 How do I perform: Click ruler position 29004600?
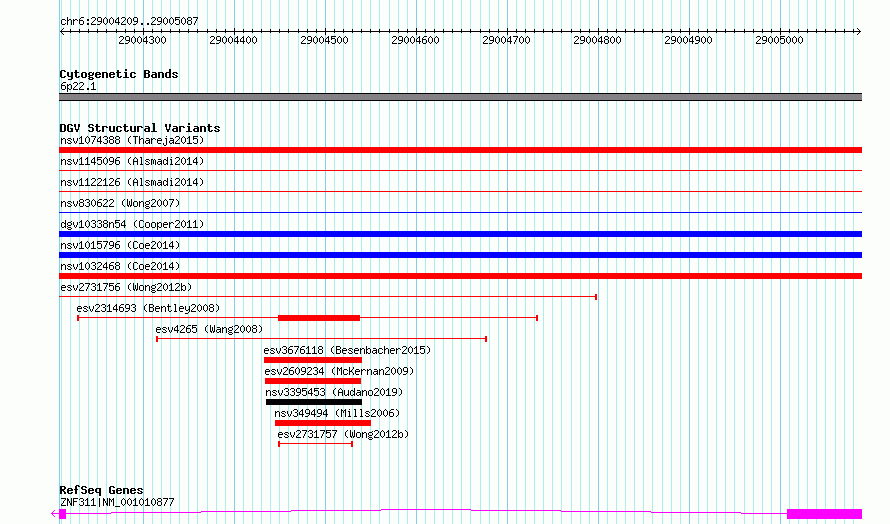pos(415,40)
